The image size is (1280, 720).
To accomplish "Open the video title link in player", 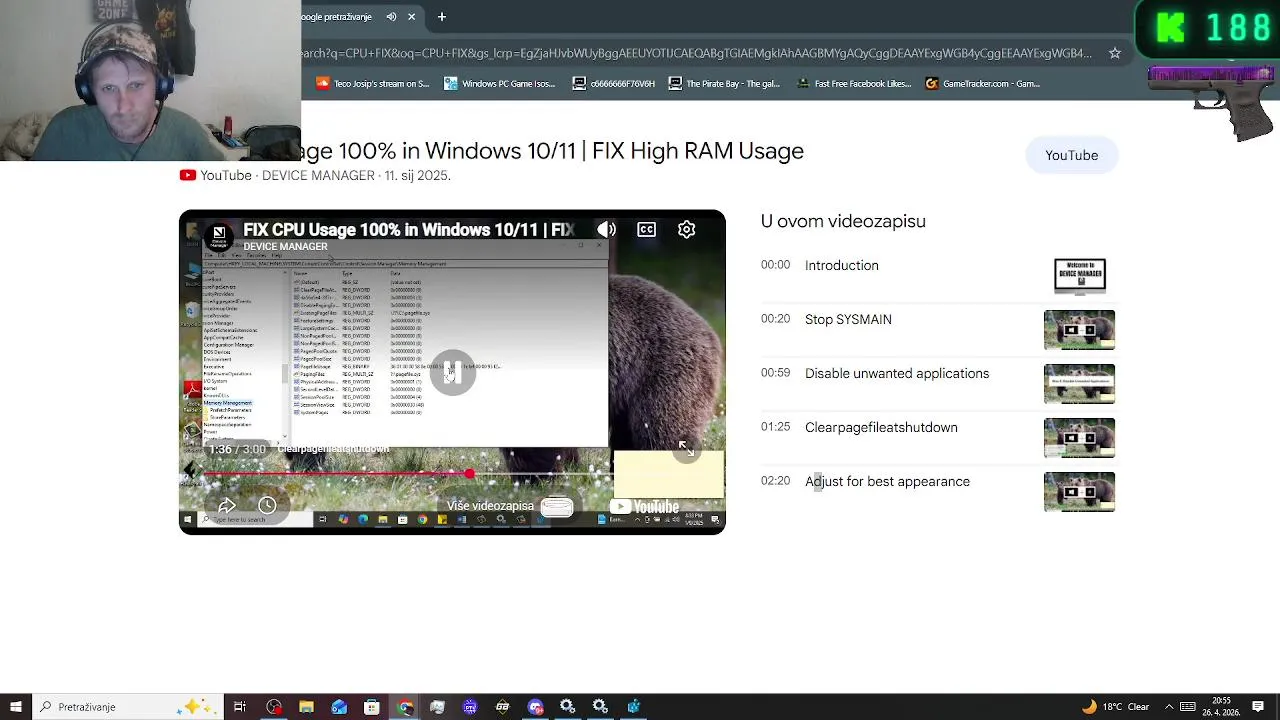I will coord(408,230).
